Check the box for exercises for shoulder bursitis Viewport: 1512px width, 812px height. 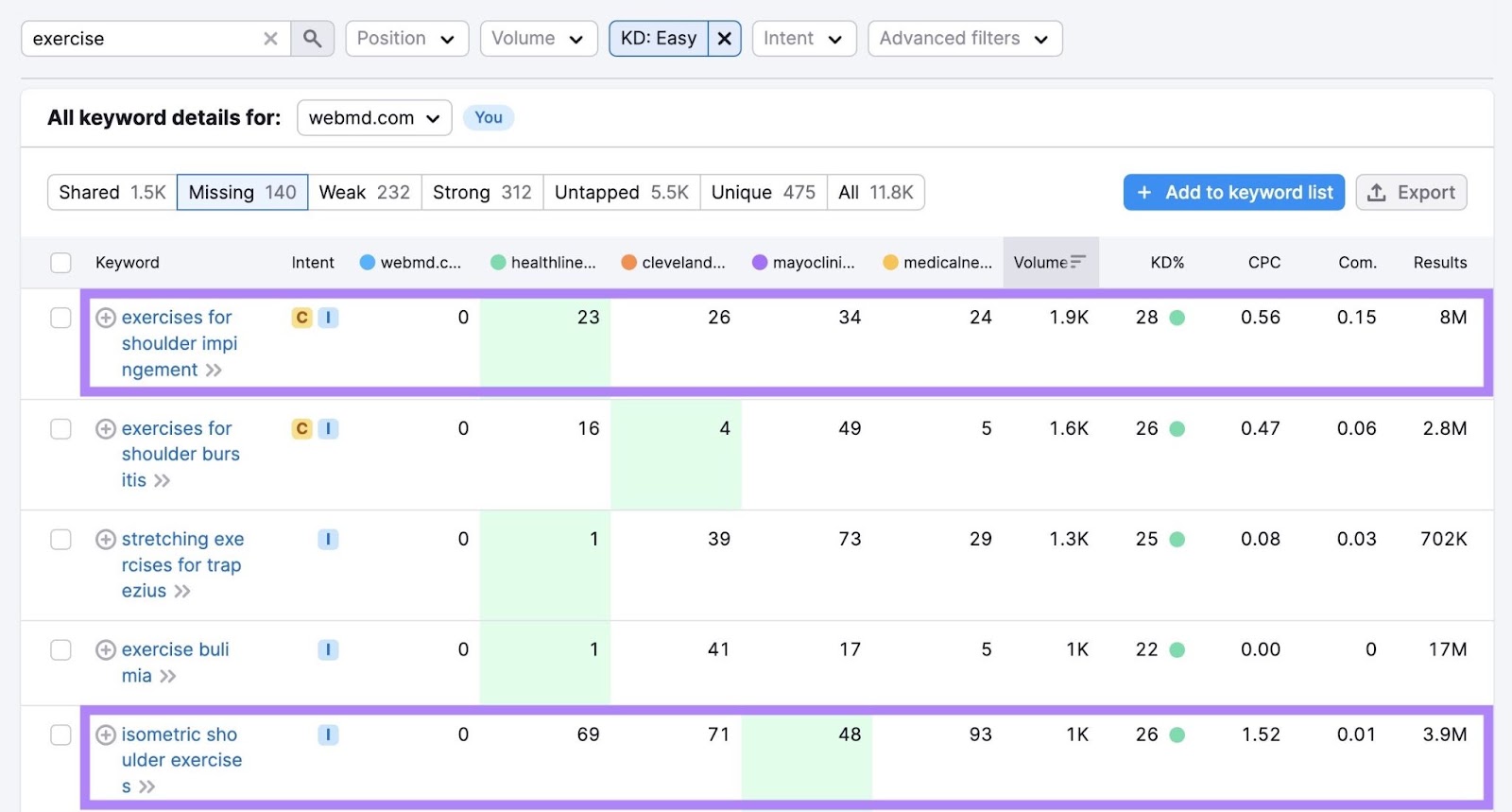click(x=60, y=429)
